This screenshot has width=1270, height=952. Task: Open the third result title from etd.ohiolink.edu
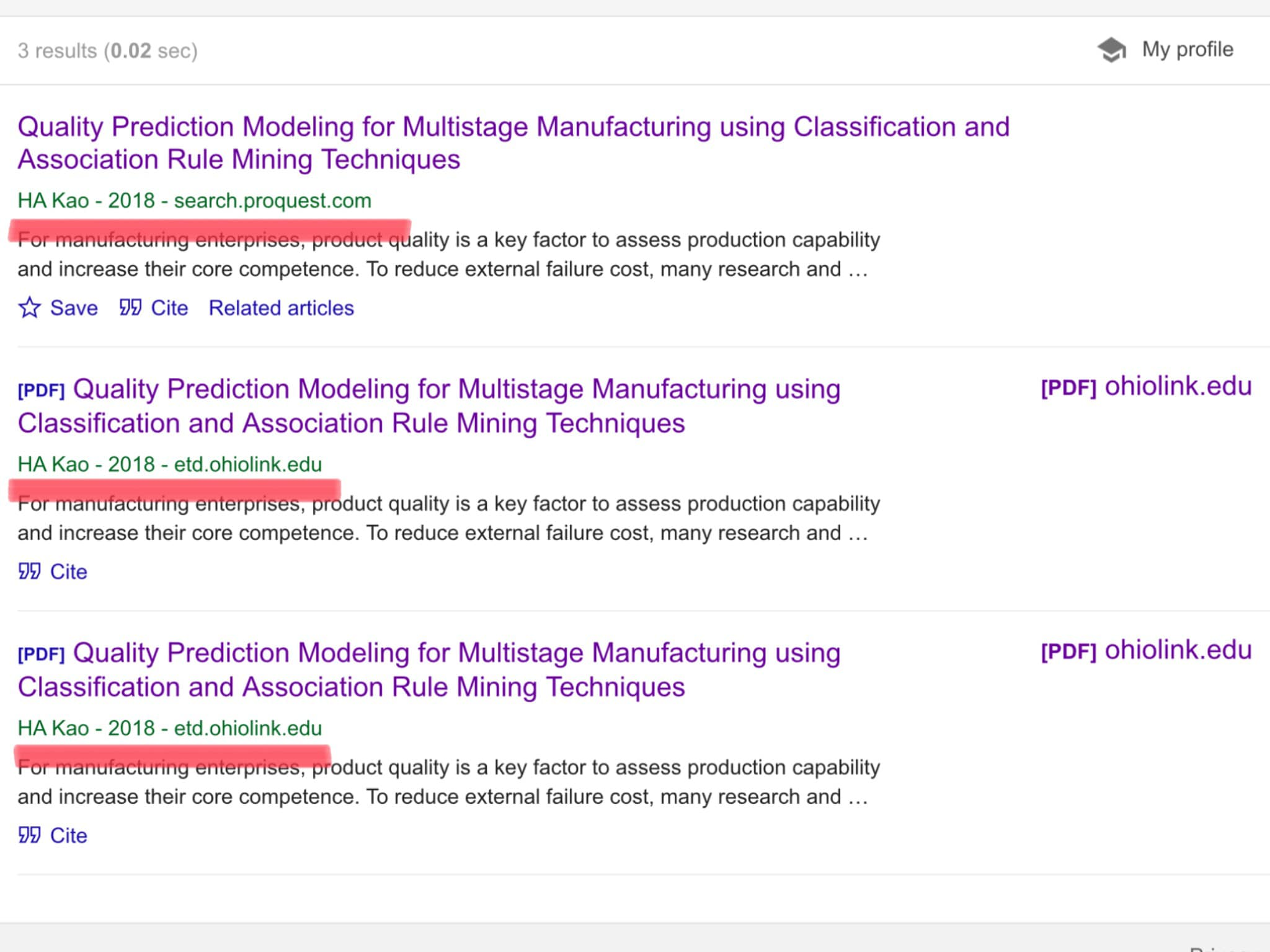(429, 670)
